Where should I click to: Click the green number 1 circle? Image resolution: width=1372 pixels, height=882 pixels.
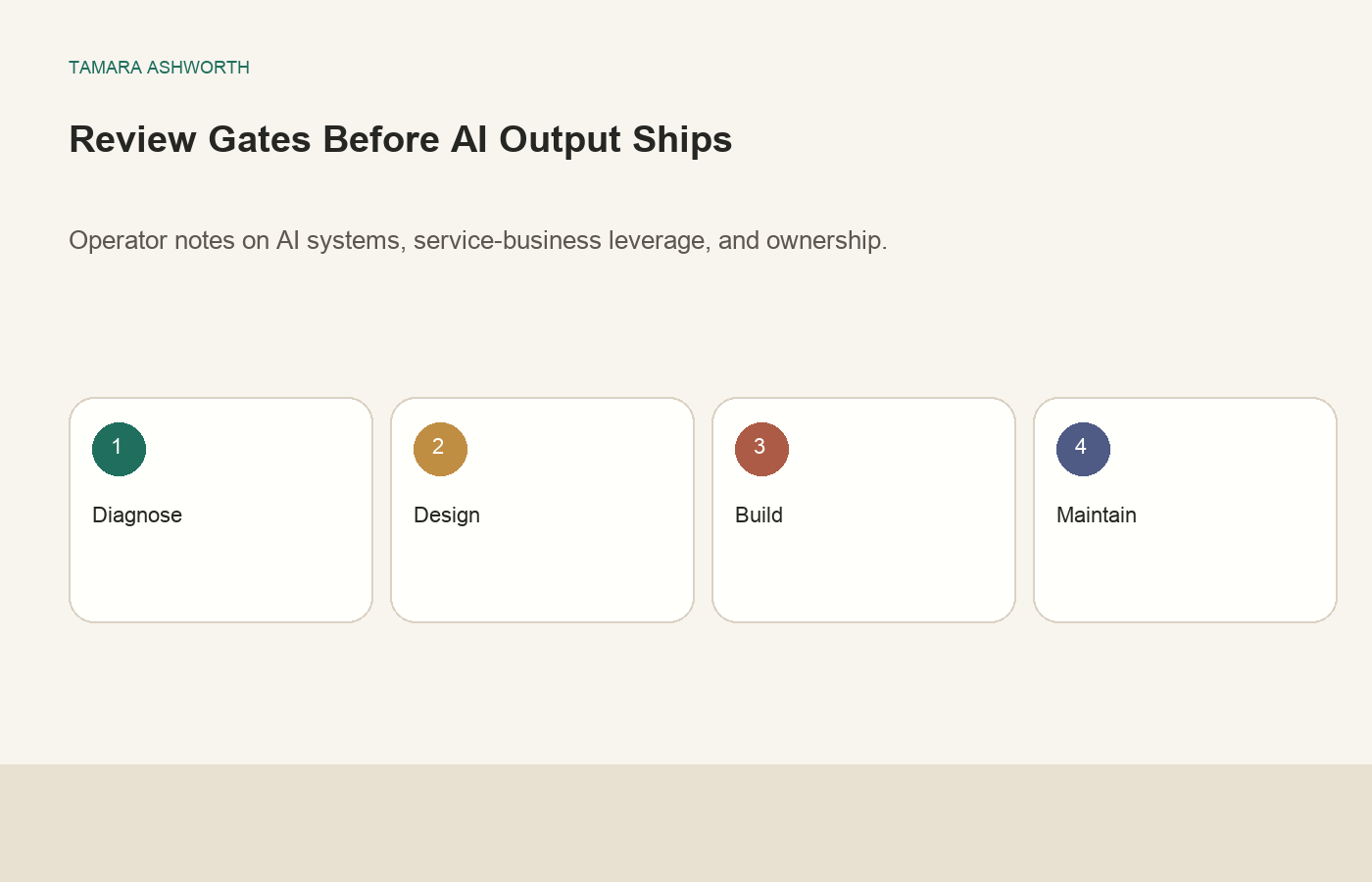119,449
